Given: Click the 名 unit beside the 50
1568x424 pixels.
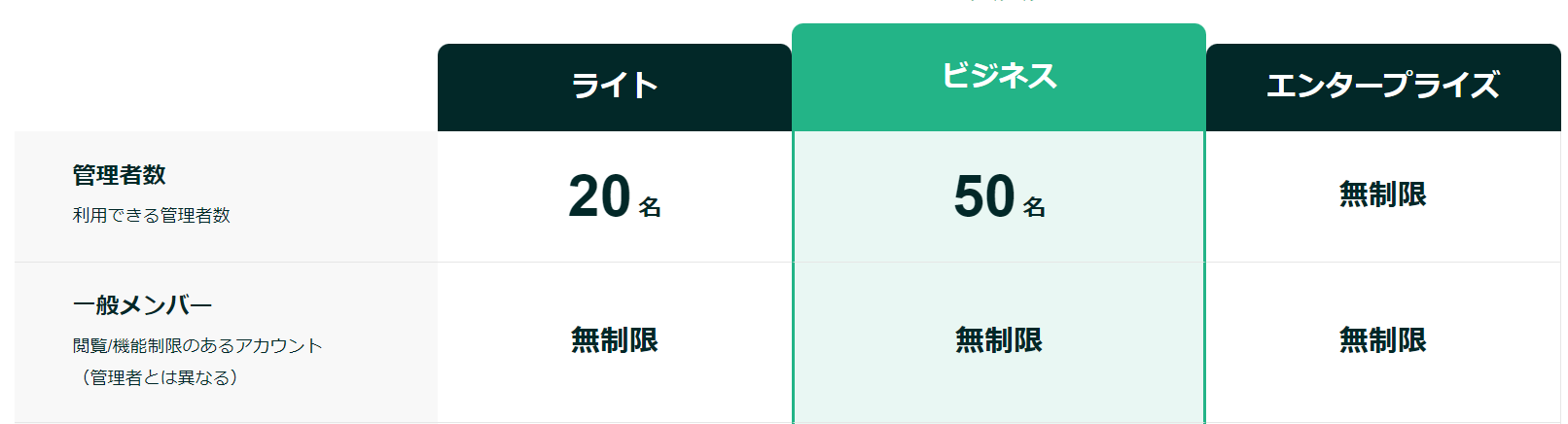Looking at the screenshot, I should (x=1035, y=207).
